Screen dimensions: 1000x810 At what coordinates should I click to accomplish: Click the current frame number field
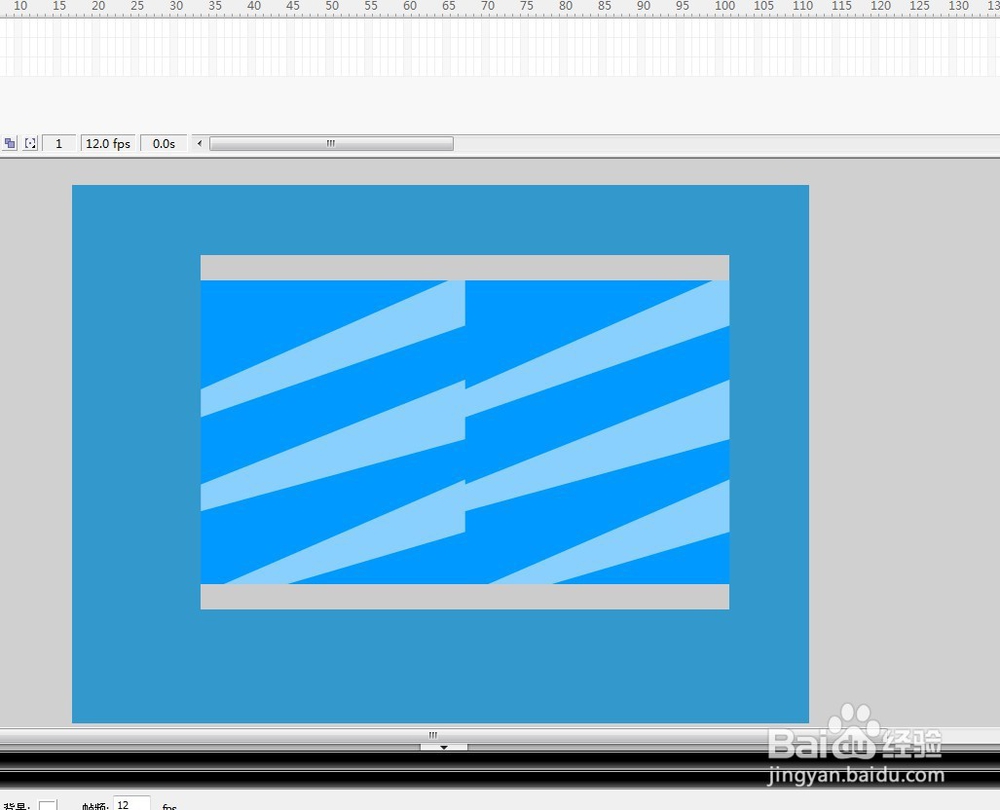(x=59, y=144)
